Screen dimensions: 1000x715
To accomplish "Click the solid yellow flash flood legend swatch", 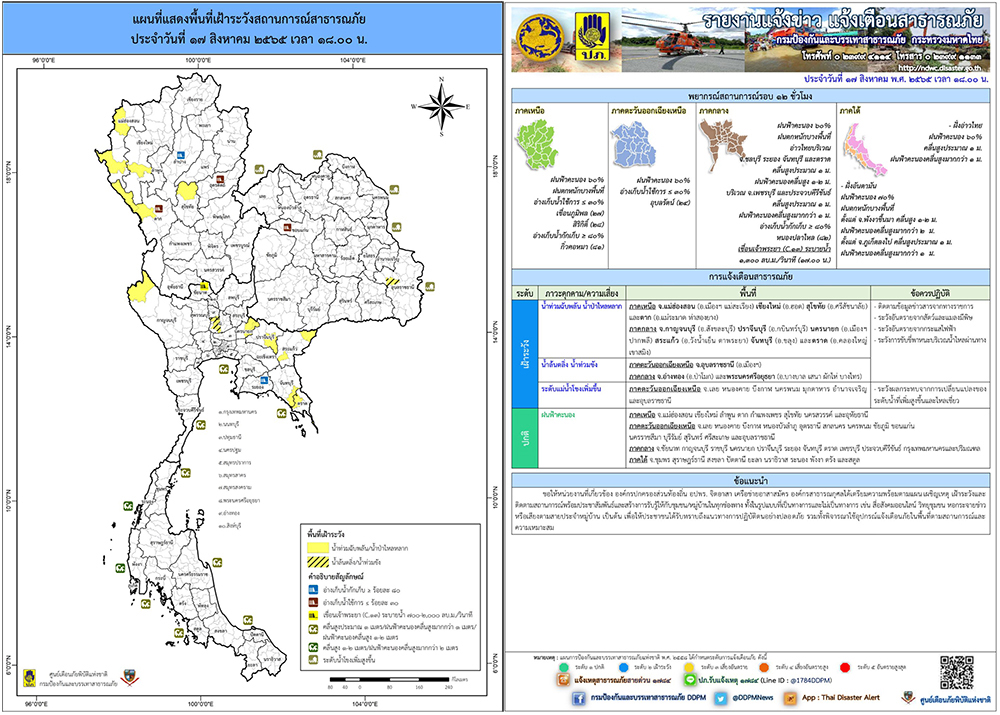I will point(318,548).
